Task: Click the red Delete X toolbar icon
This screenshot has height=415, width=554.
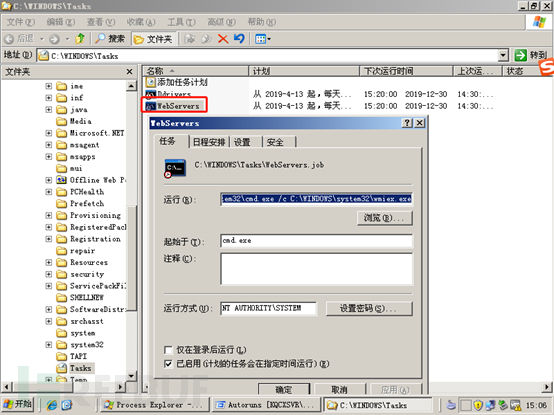Action: coord(223,38)
